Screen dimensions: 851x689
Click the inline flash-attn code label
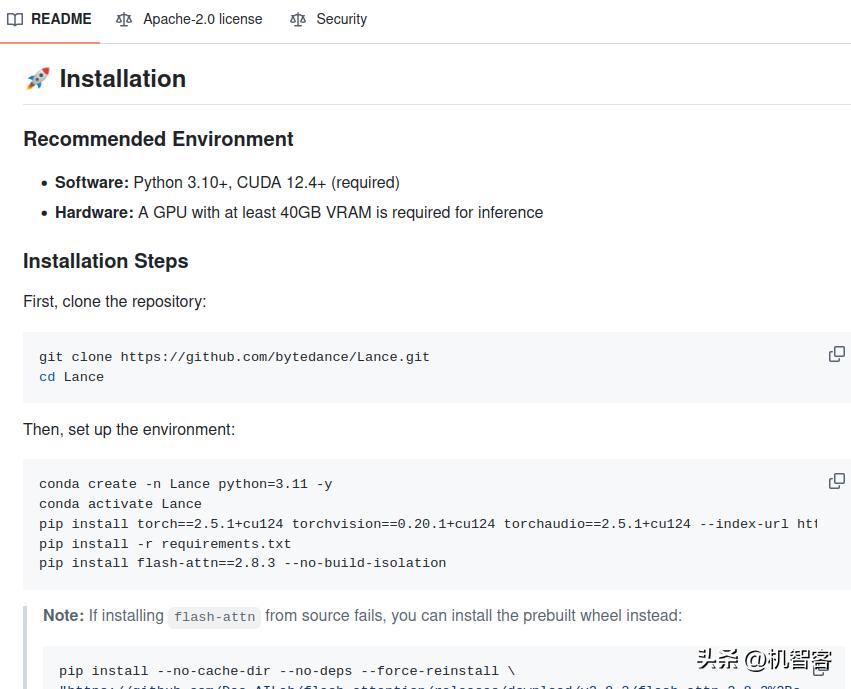[214, 617]
